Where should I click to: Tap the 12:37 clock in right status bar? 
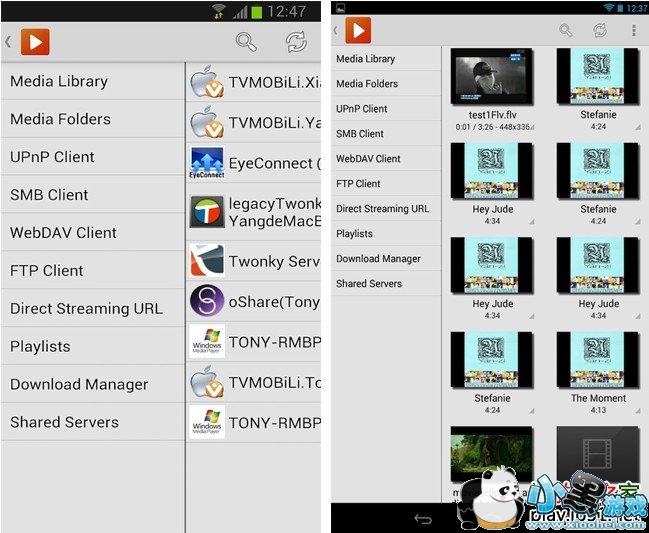pos(637,8)
